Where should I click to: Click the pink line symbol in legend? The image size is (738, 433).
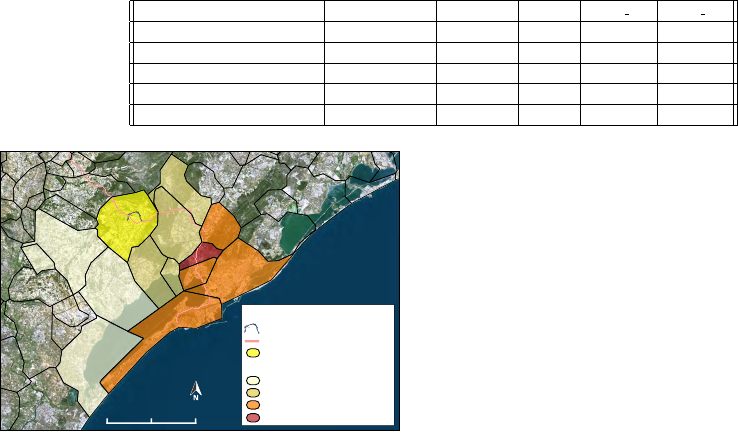tap(253, 341)
